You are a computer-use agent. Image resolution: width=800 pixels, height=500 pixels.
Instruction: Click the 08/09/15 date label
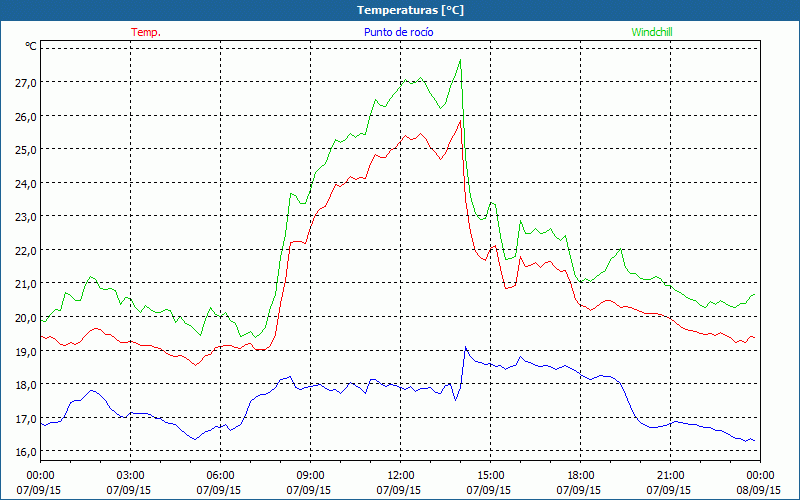click(x=758, y=490)
